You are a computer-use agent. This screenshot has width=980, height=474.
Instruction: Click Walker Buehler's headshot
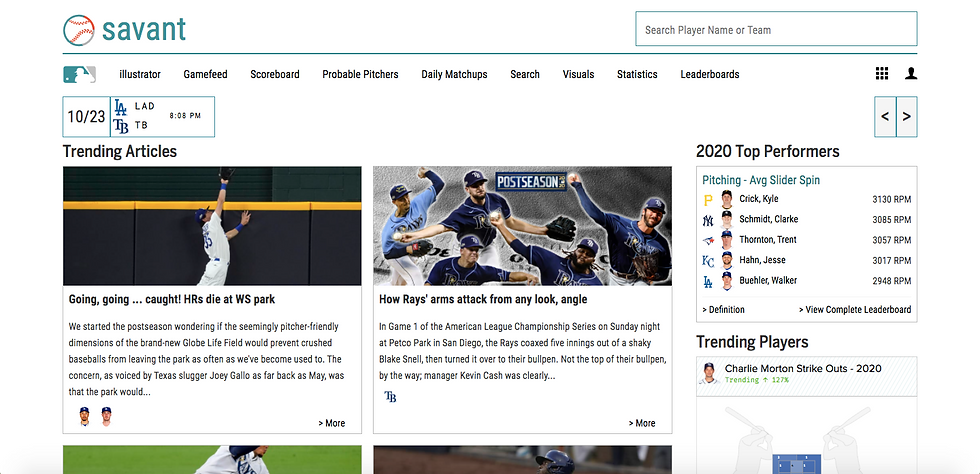(x=726, y=281)
